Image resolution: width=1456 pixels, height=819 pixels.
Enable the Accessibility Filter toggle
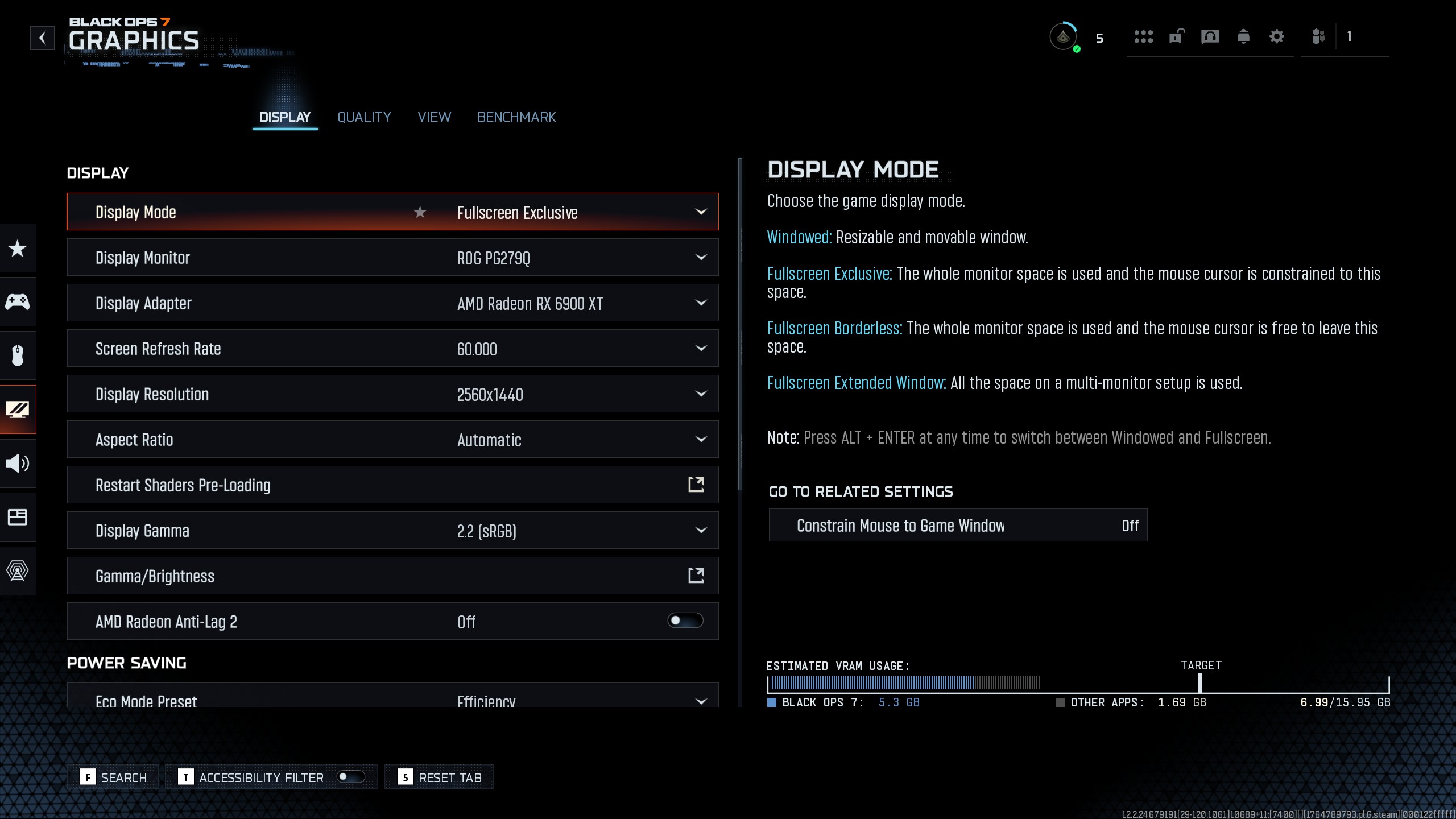[x=350, y=777]
